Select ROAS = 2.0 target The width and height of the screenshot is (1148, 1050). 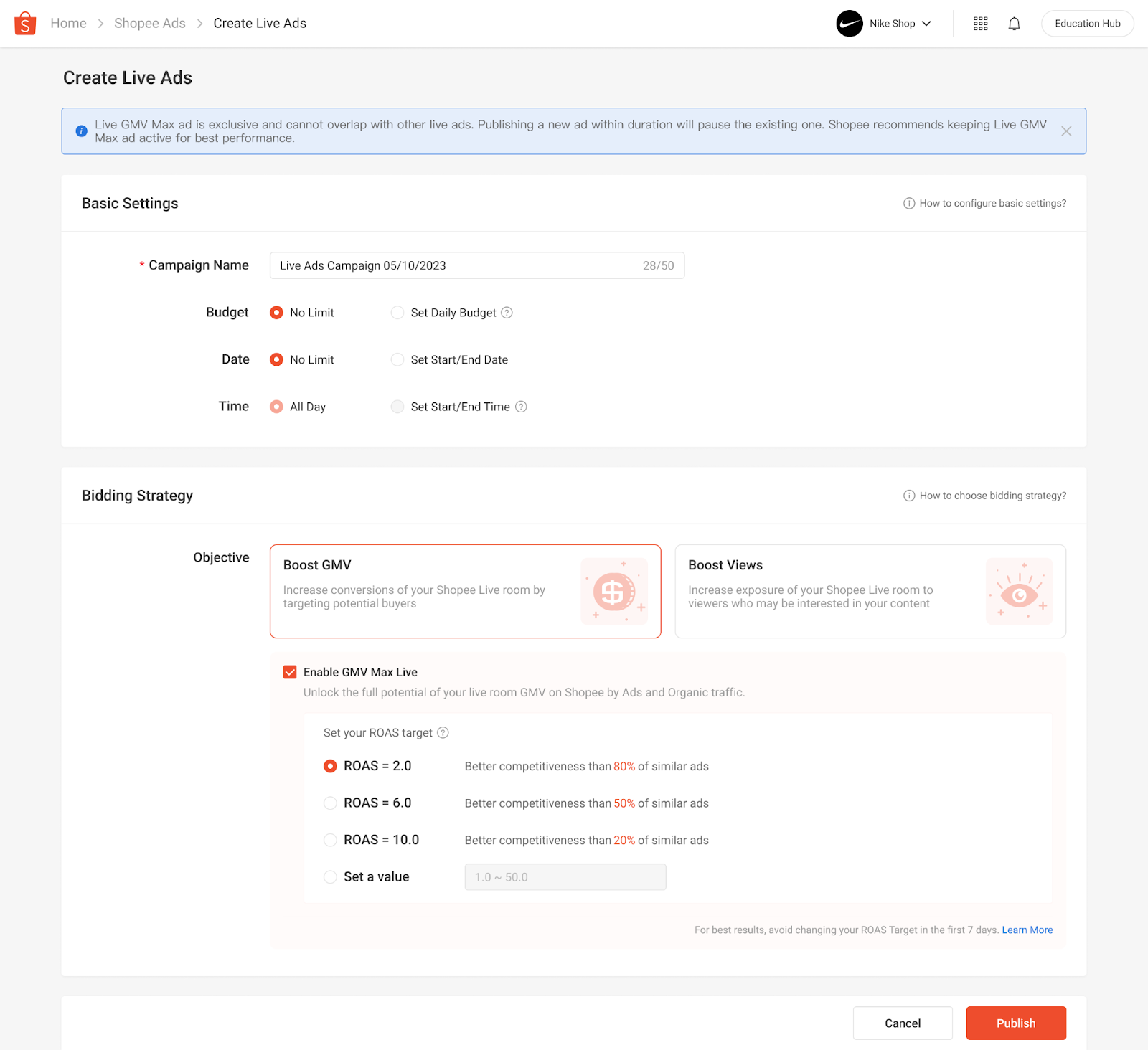330,766
